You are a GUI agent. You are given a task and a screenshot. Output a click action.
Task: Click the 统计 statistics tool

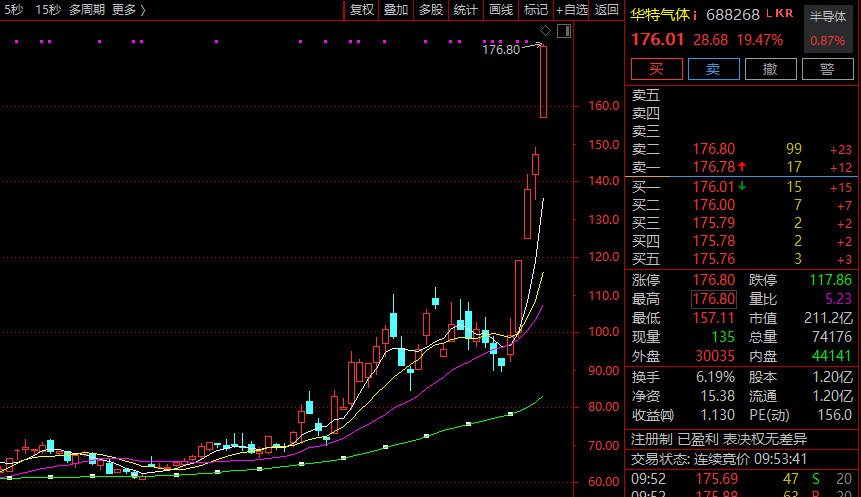point(465,10)
